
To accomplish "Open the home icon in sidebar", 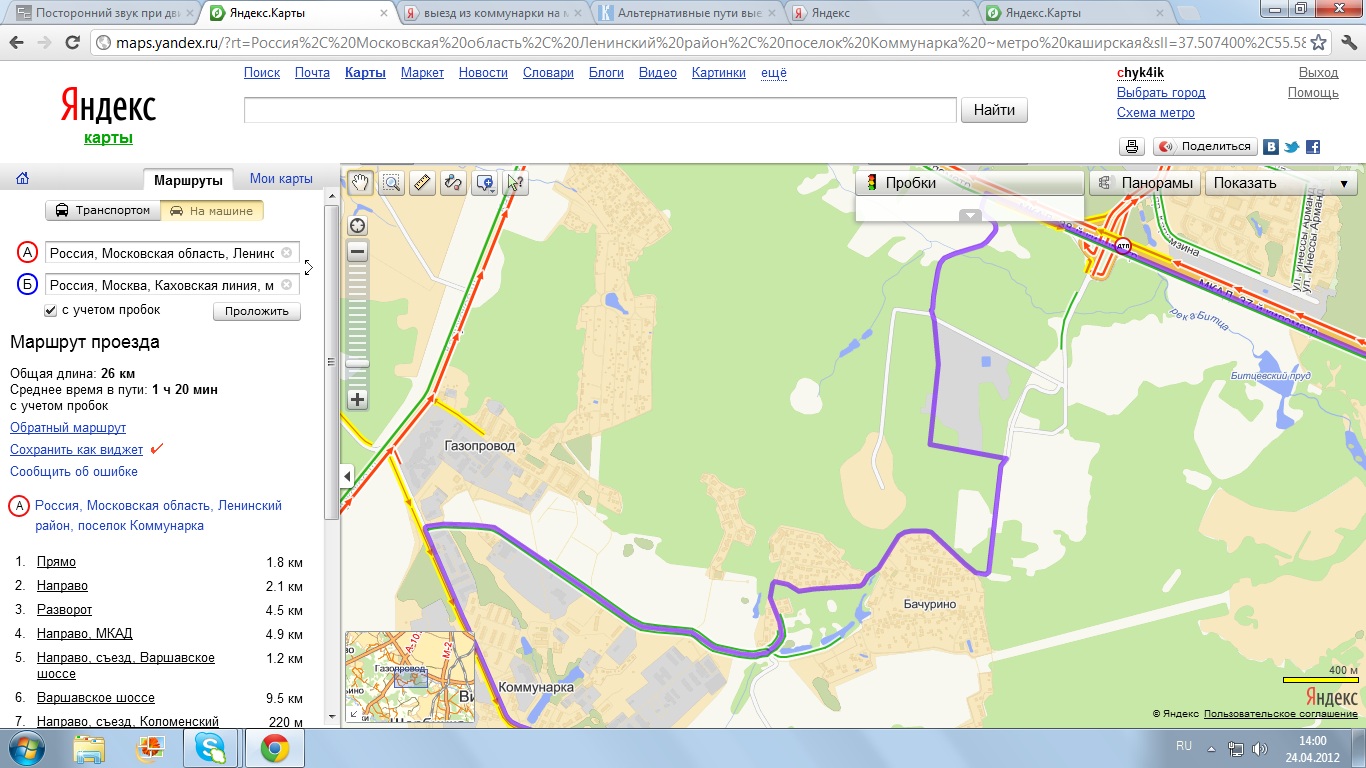I will pos(22,179).
